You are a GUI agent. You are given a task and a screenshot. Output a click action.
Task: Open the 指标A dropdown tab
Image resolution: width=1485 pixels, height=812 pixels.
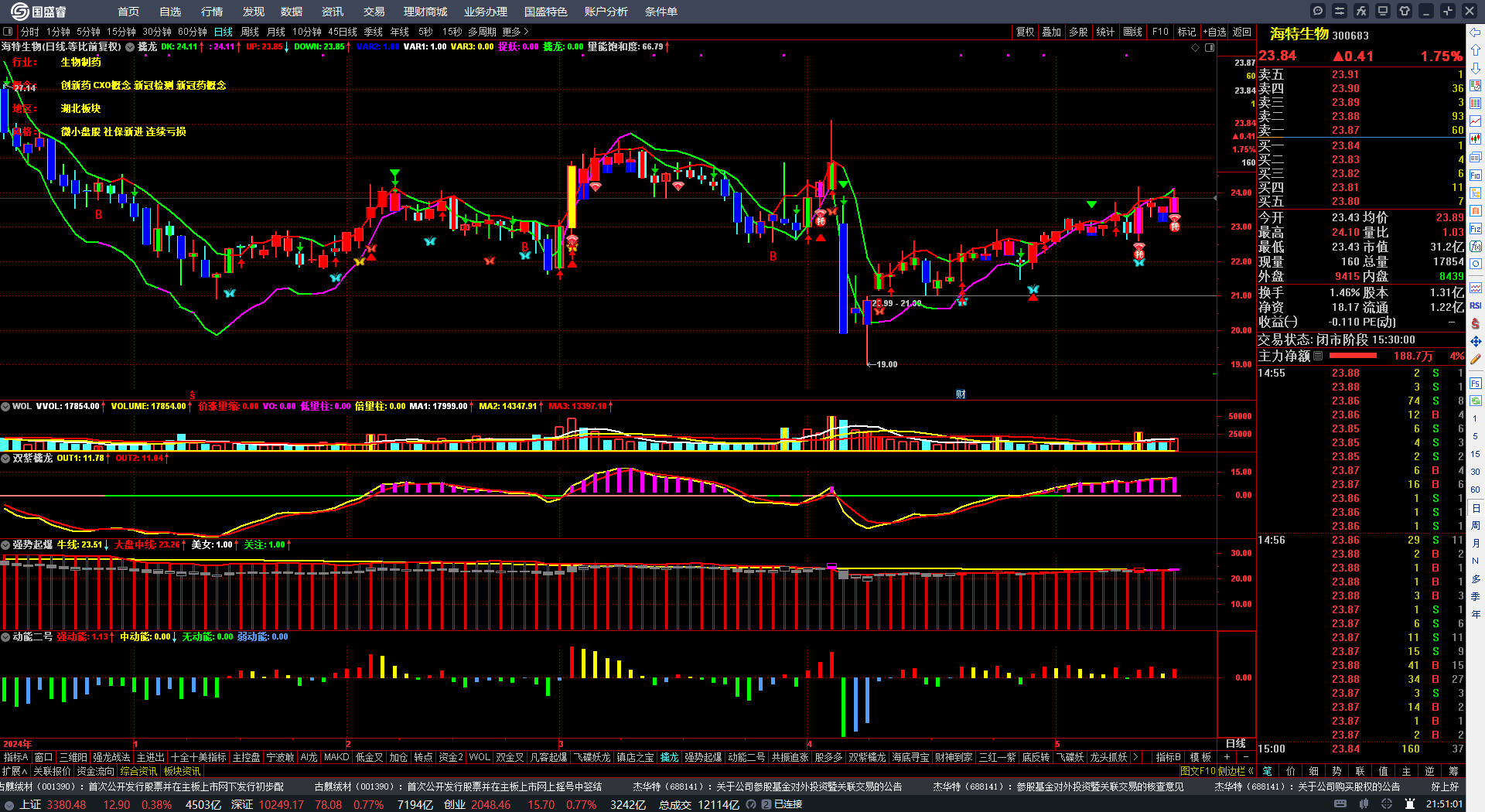click(x=15, y=757)
